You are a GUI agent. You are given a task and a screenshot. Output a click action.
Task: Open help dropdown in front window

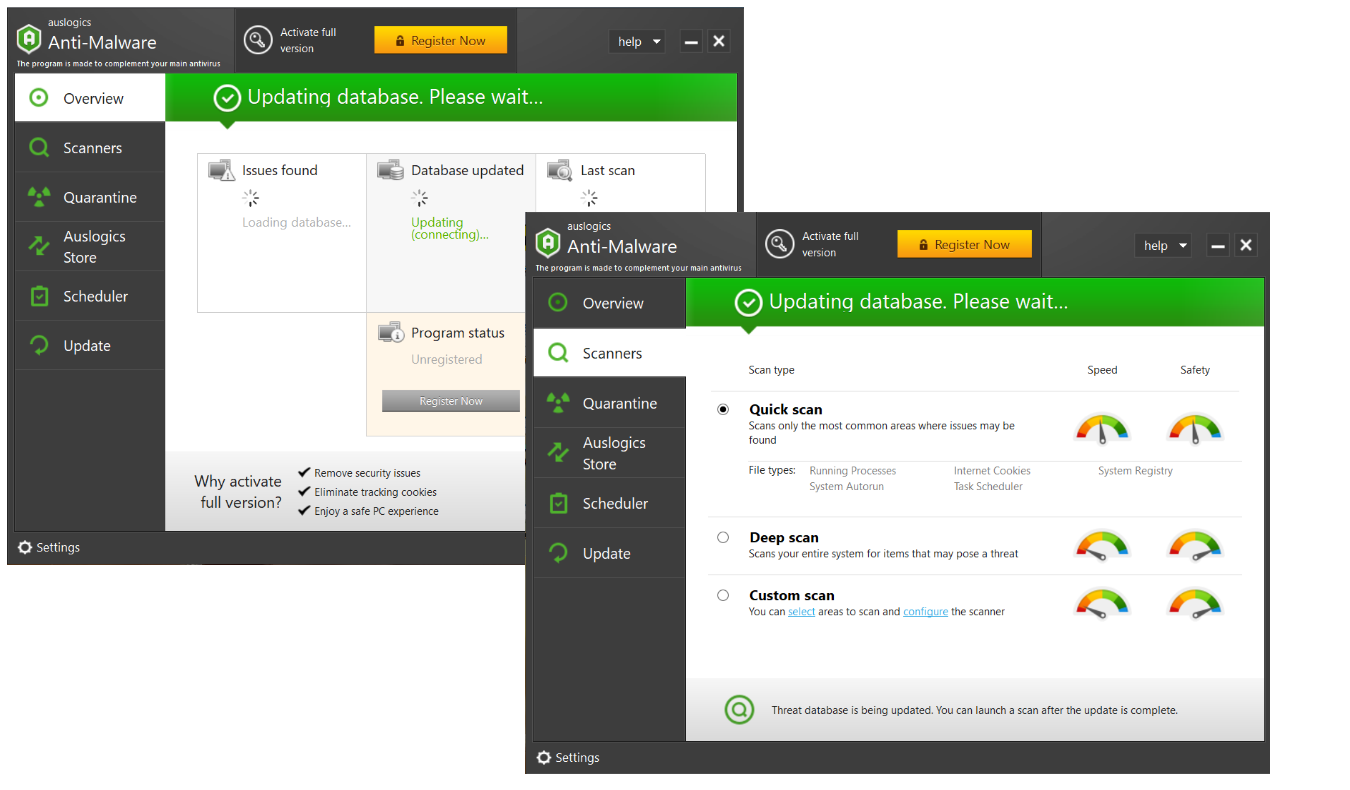click(x=1163, y=245)
